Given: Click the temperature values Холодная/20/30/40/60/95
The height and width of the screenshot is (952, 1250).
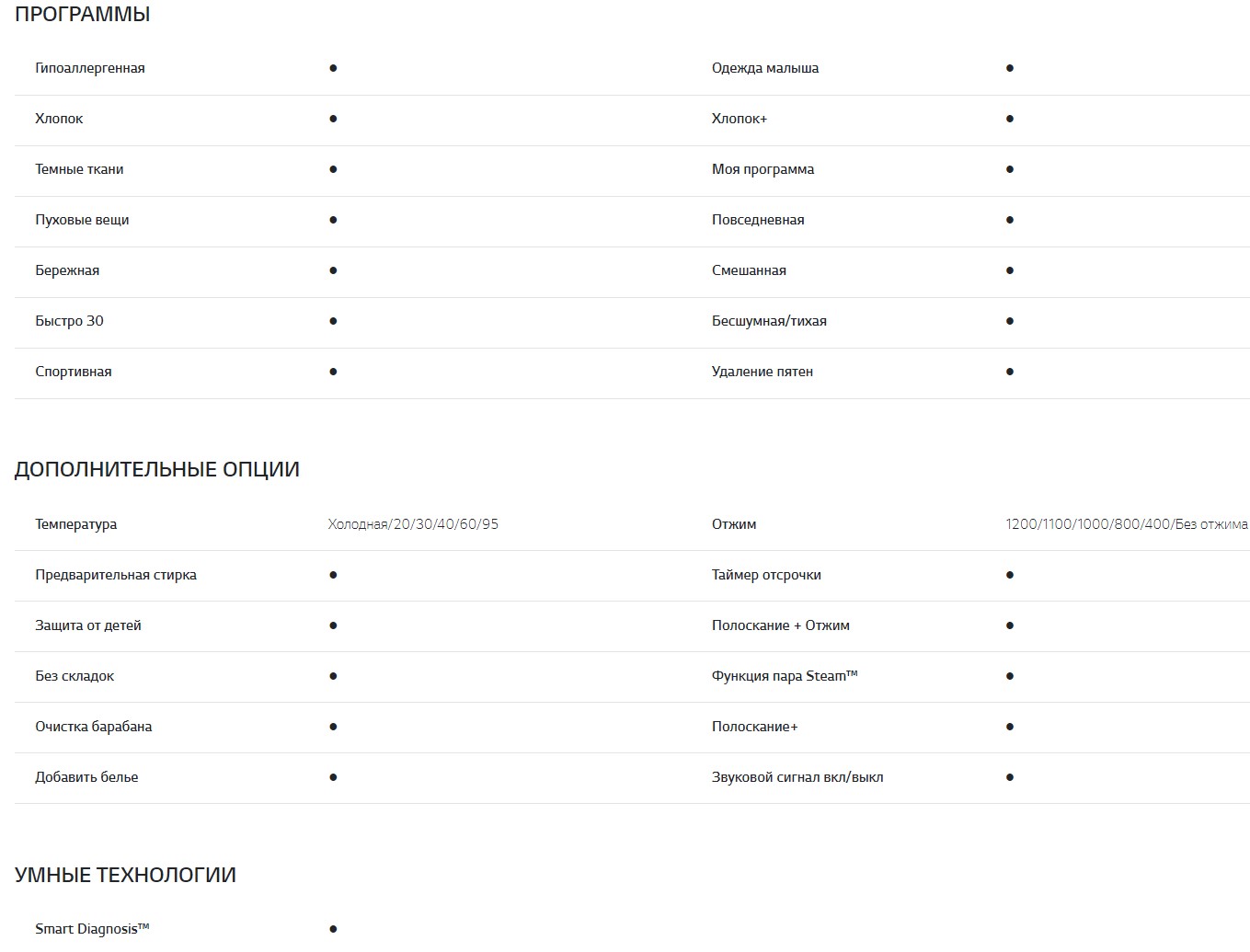Looking at the screenshot, I should click(x=413, y=524).
